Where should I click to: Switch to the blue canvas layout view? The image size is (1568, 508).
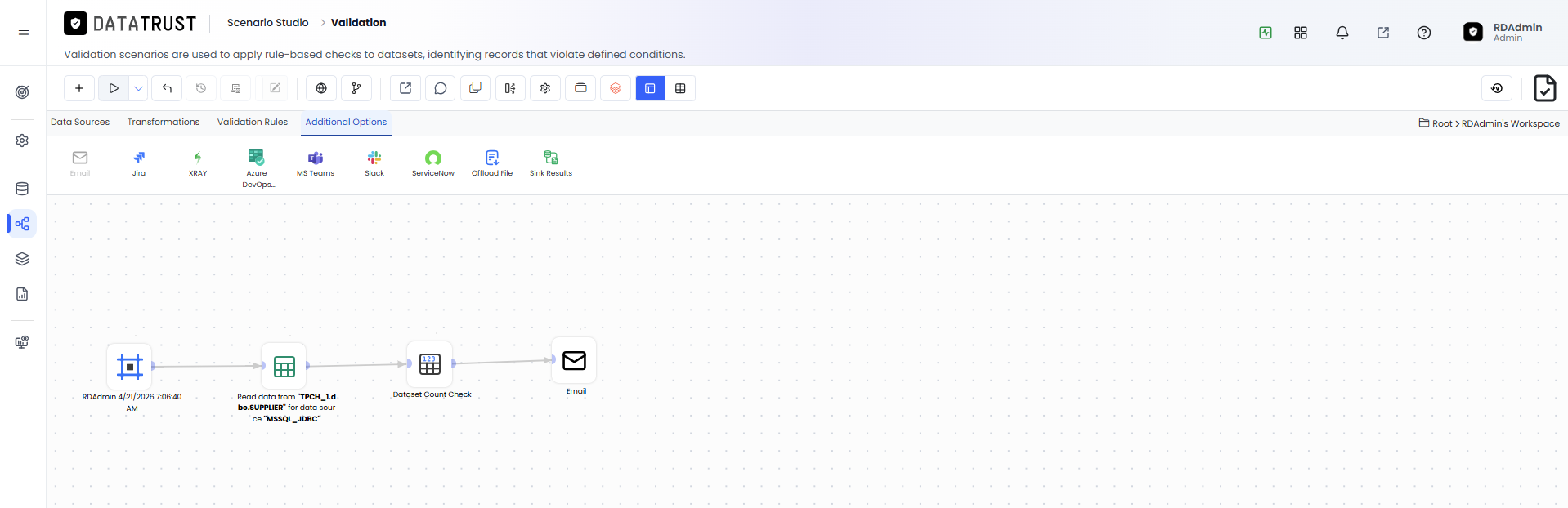[650, 88]
